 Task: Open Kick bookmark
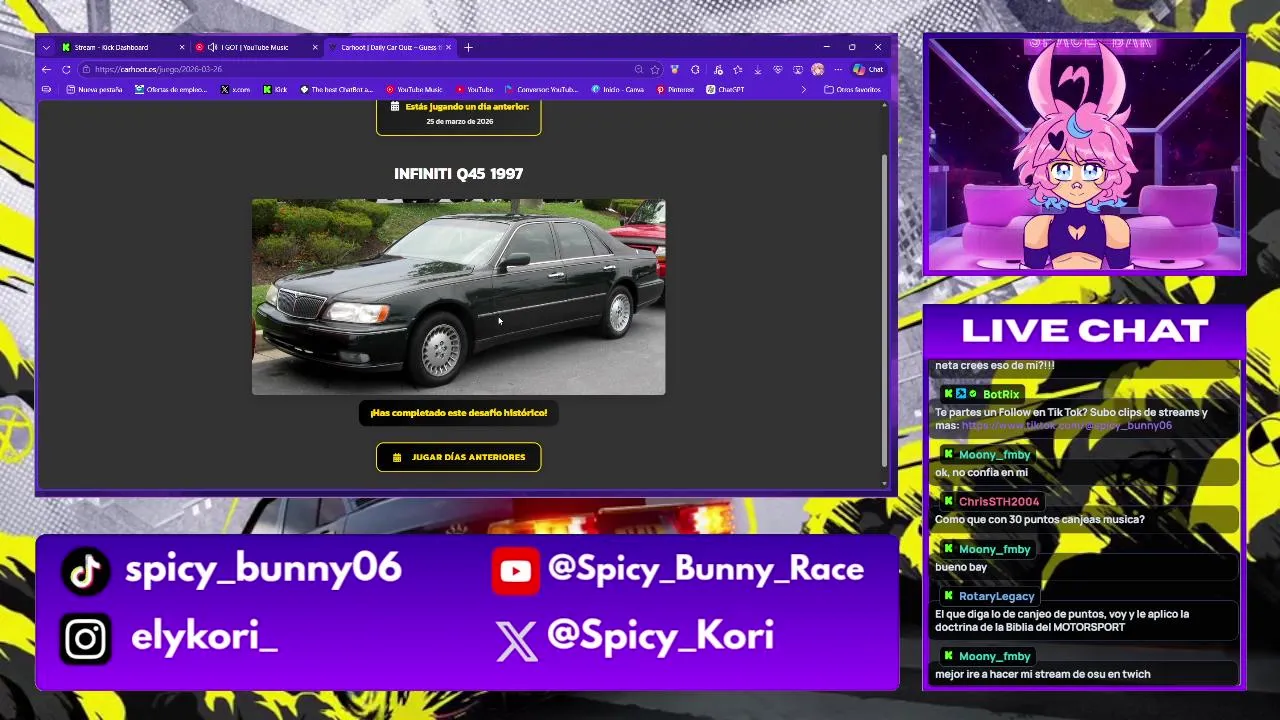coord(275,89)
